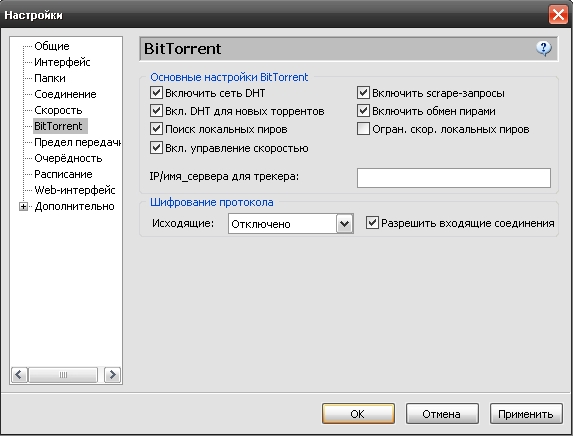Open the help question mark icon
Viewport: 573px width, 436px height.
544,48
